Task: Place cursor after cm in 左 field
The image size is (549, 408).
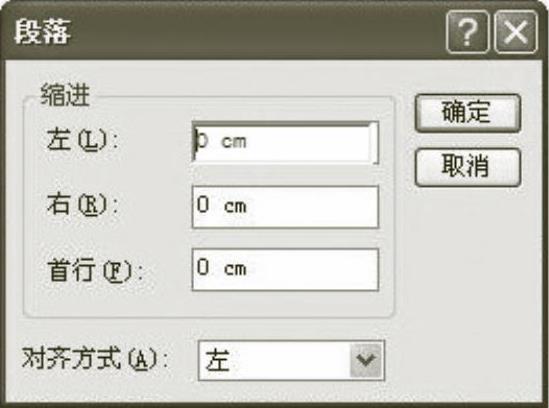Action: tap(249, 142)
